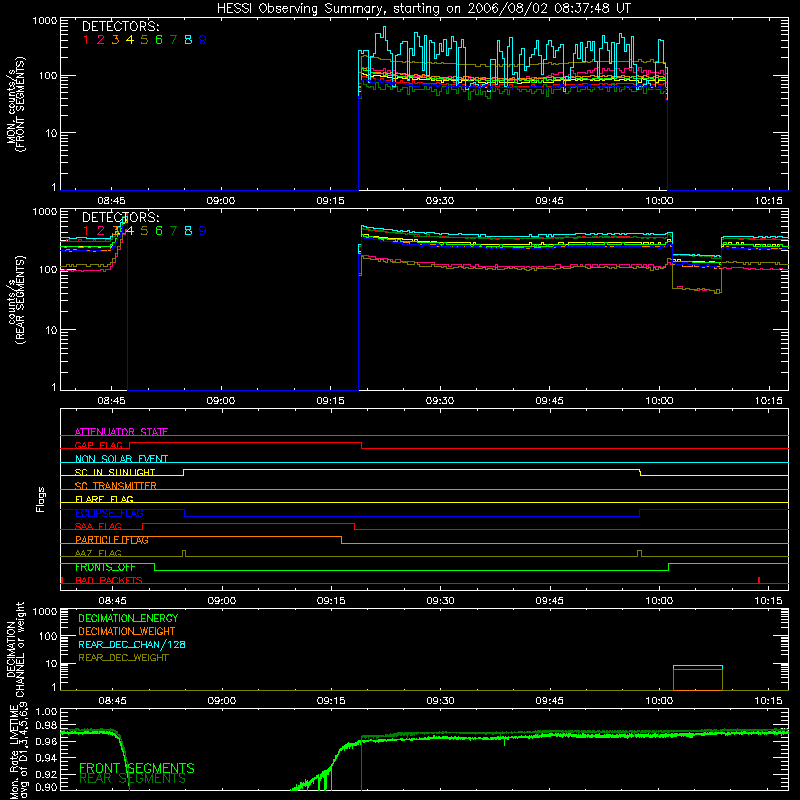Click detector number 6 in front segments legend
The height and width of the screenshot is (800, 800).
[159, 40]
